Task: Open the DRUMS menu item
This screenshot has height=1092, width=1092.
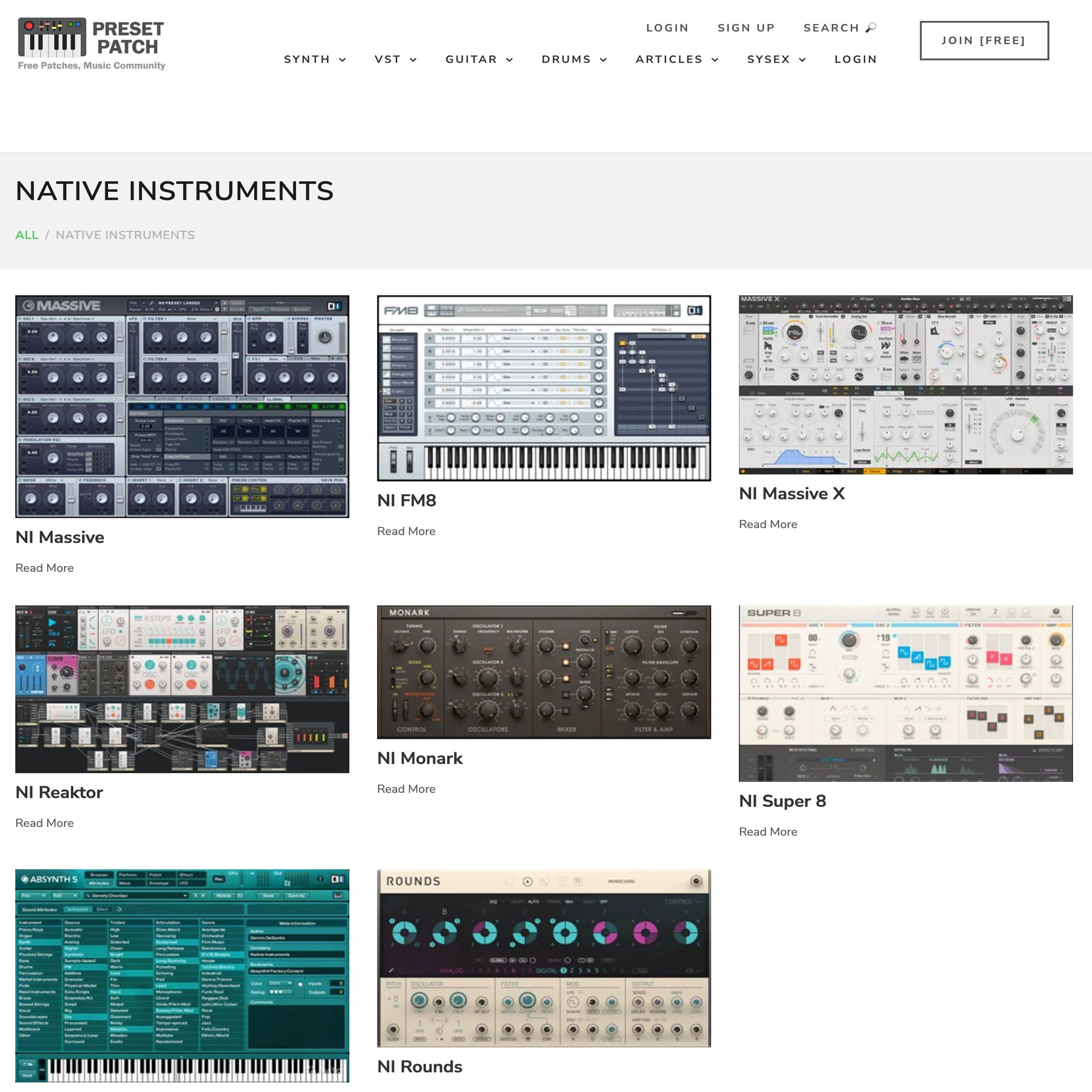Action: tap(566, 60)
